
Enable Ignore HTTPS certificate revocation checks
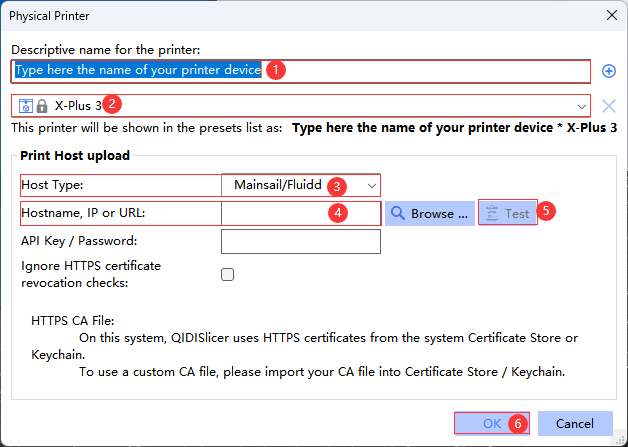(227, 274)
